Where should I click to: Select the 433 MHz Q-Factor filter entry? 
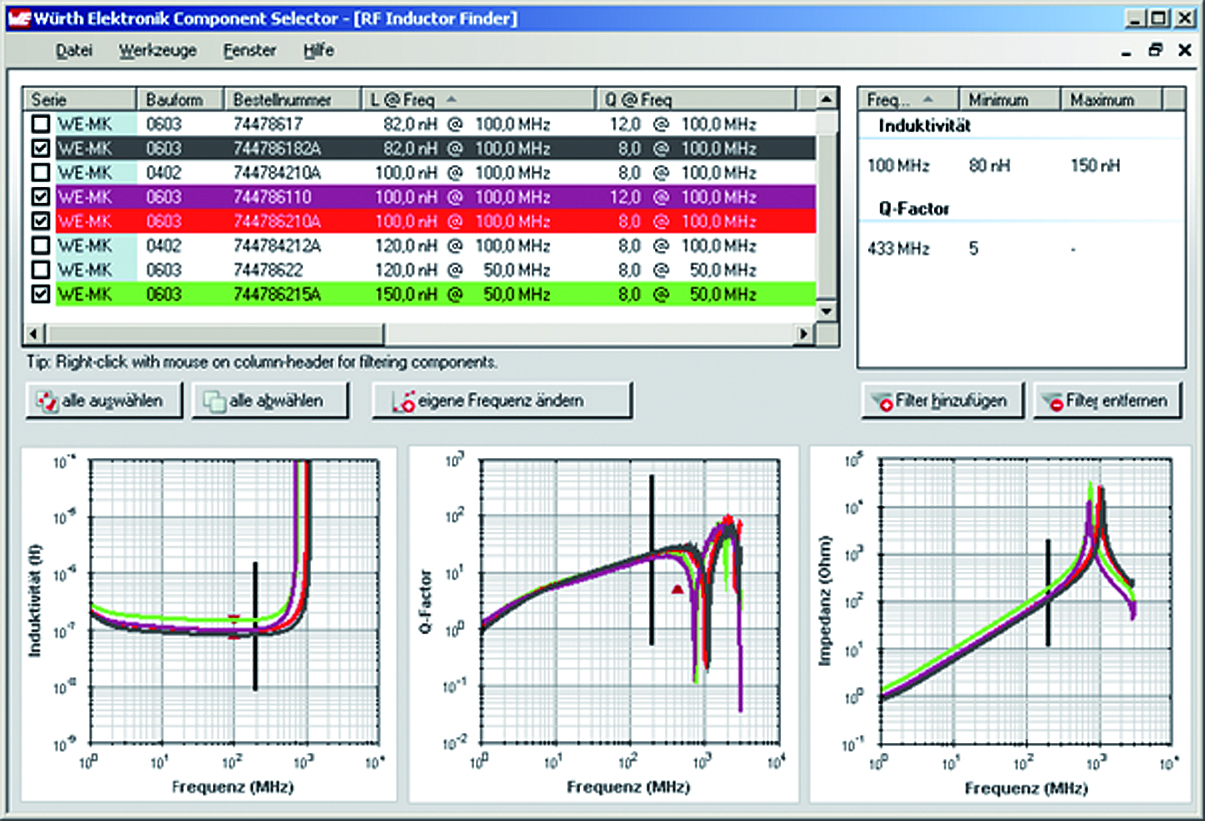898,248
